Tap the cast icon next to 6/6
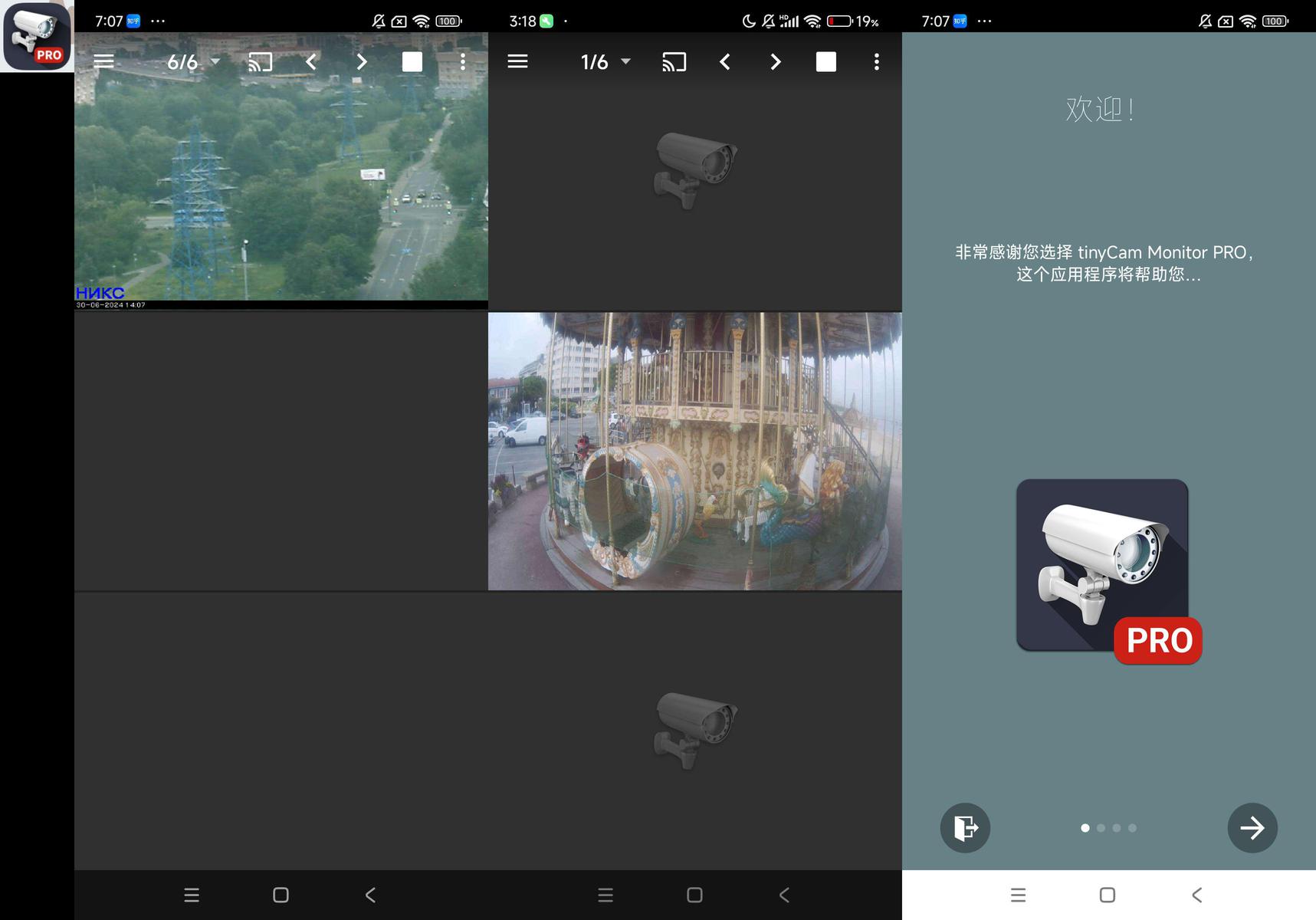 [x=261, y=62]
